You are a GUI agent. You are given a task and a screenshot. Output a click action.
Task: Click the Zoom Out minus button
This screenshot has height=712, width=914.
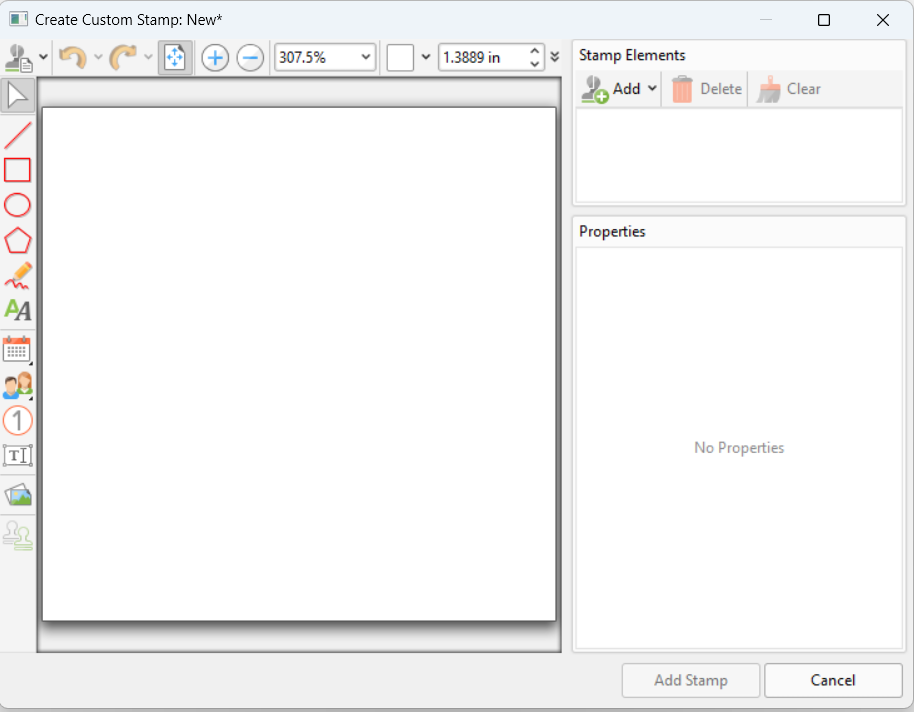coord(250,58)
